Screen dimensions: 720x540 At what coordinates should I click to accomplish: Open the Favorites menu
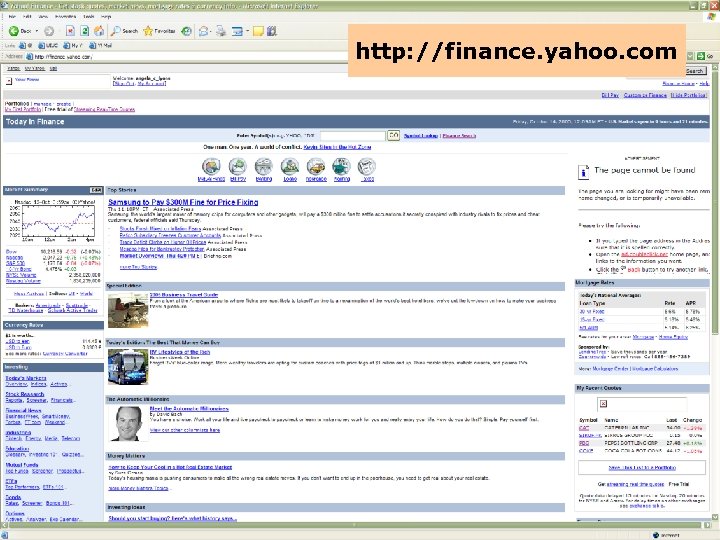65,16
